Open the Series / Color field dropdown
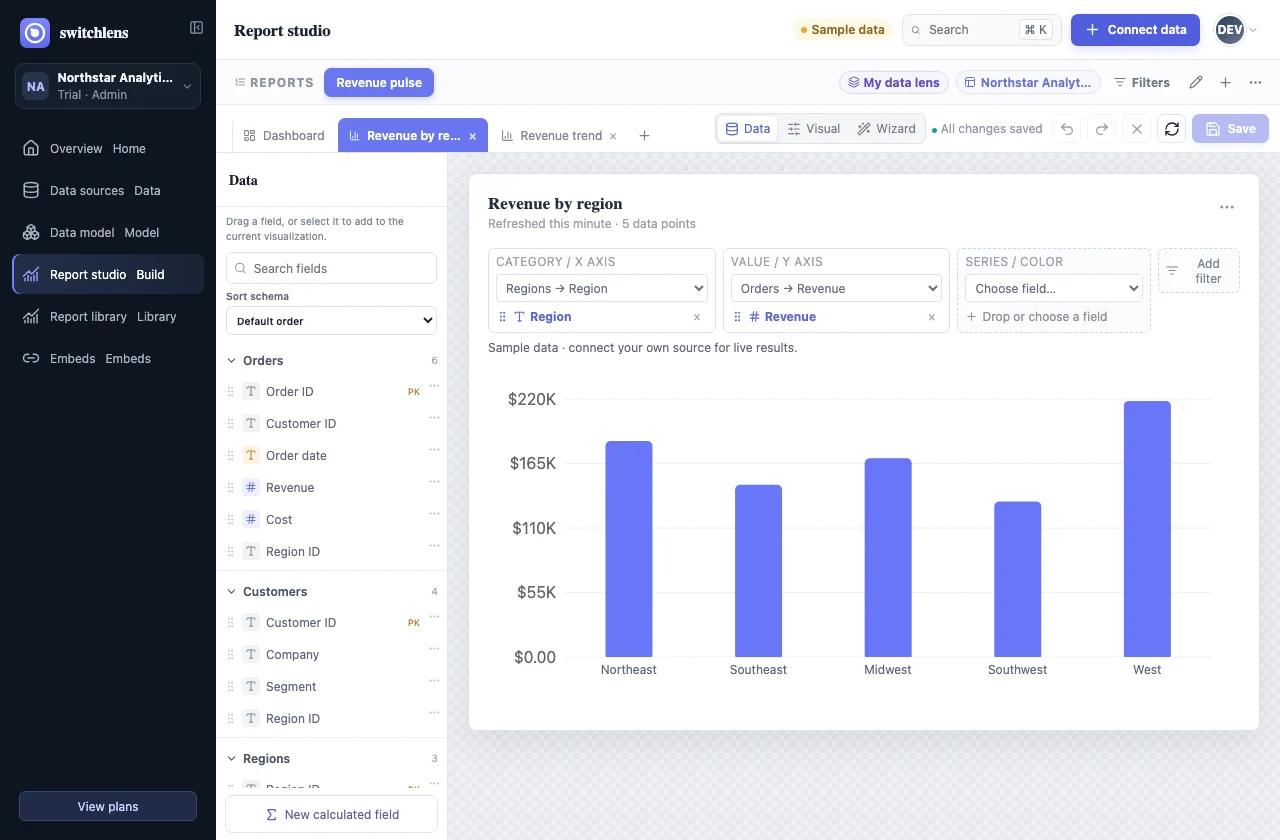This screenshot has height=840, width=1280. (1054, 289)
